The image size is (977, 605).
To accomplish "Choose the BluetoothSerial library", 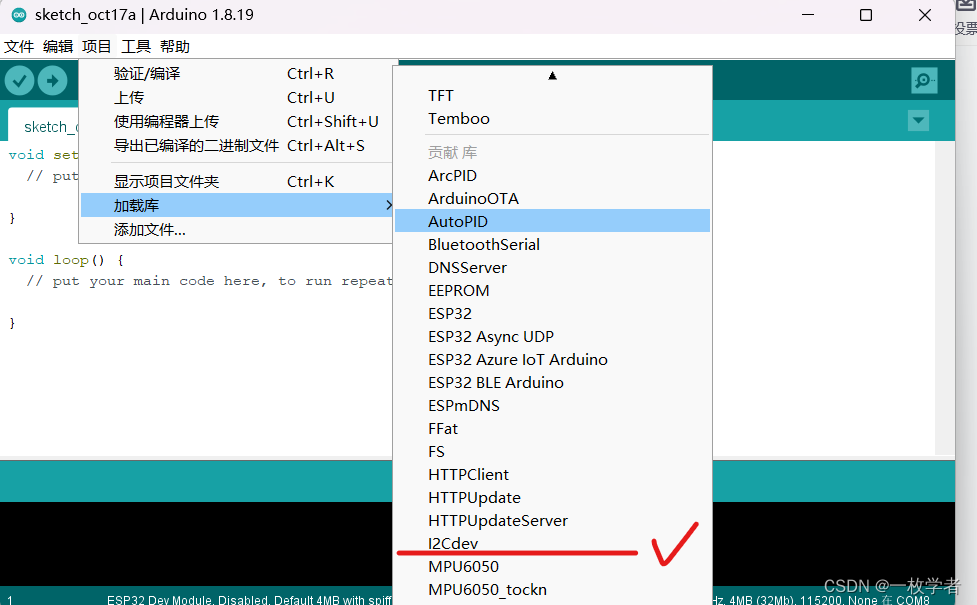I will click(x=552, y=244).
